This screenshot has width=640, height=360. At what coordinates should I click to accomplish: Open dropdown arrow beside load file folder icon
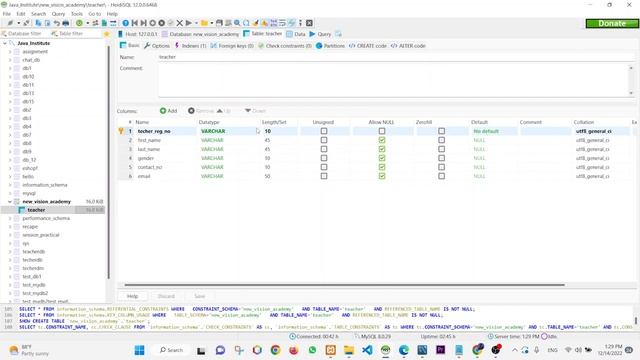211,23
